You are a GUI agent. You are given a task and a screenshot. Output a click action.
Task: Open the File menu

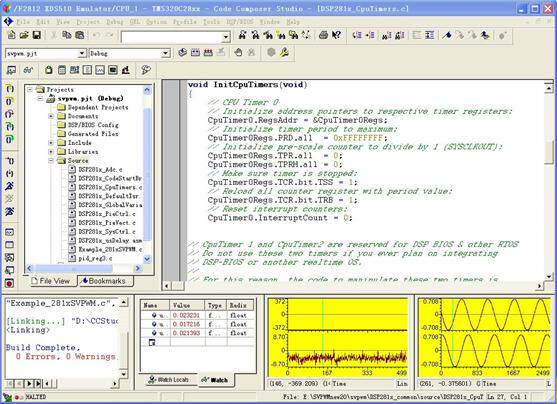pos(23,22)
